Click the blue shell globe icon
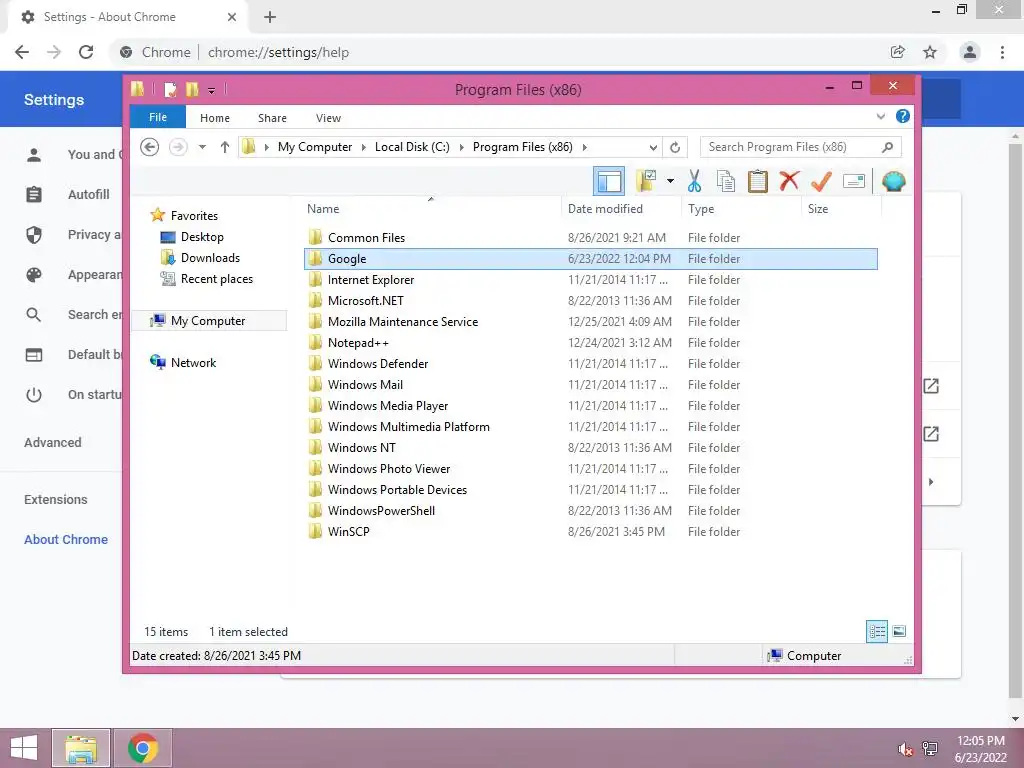This screenshot has height=768, width=1024. pyautogui.click(x=893, y=181)
